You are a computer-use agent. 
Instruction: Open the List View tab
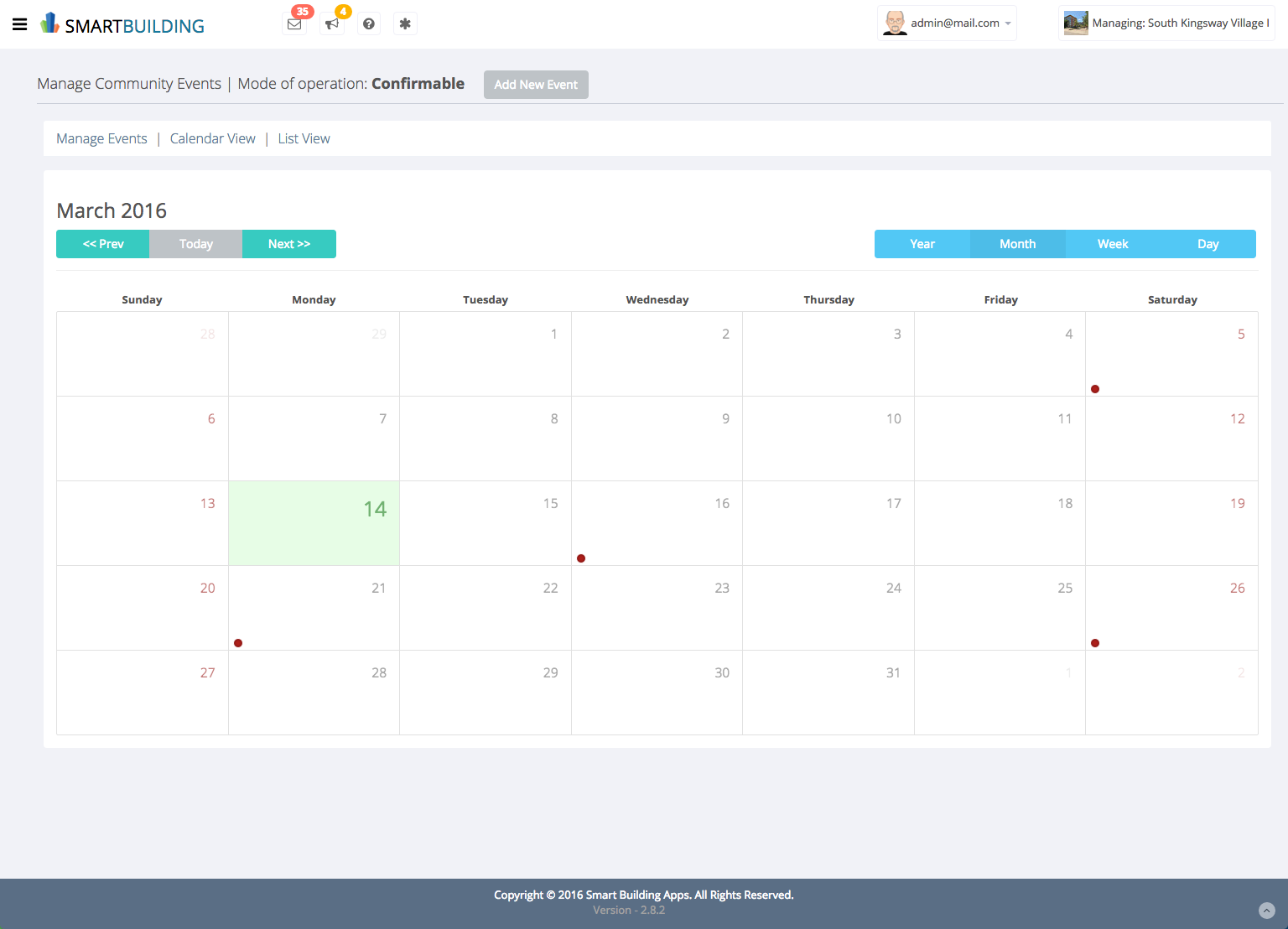[x=304, y=138]
